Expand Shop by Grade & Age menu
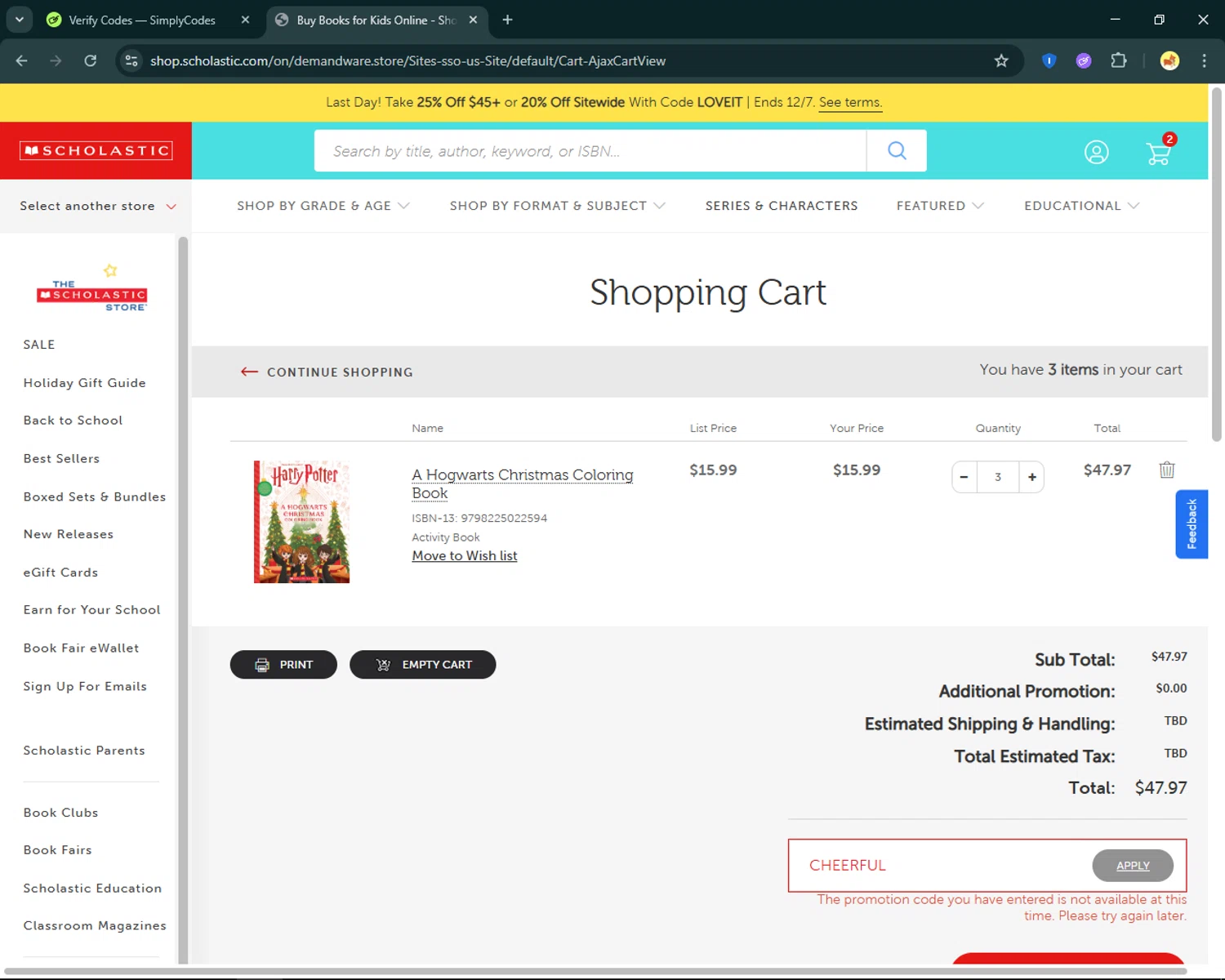 (323, 206)
